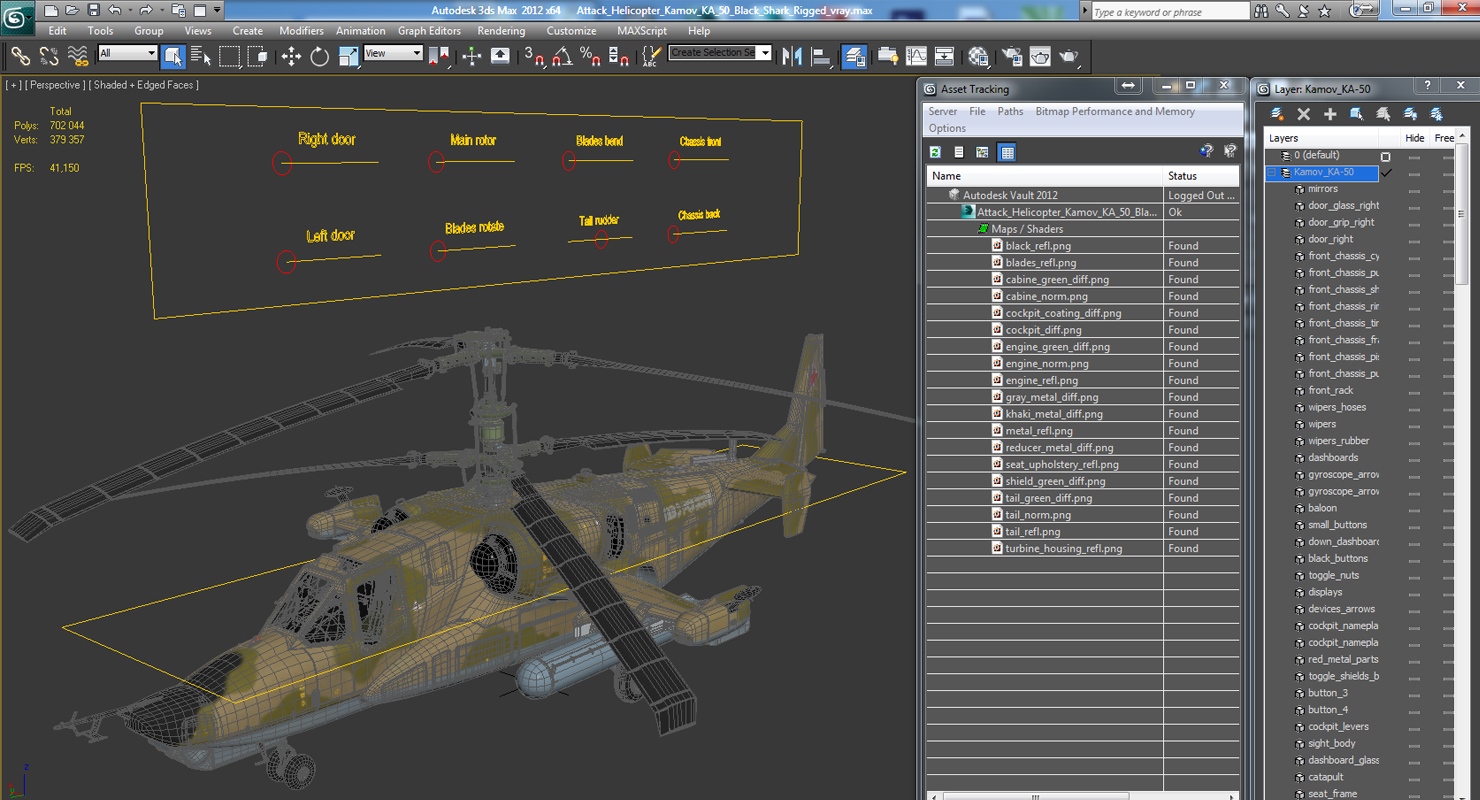Toggle Select and Manipulate mode
This screenshot has height=800, width=1480.
[472, 57]
